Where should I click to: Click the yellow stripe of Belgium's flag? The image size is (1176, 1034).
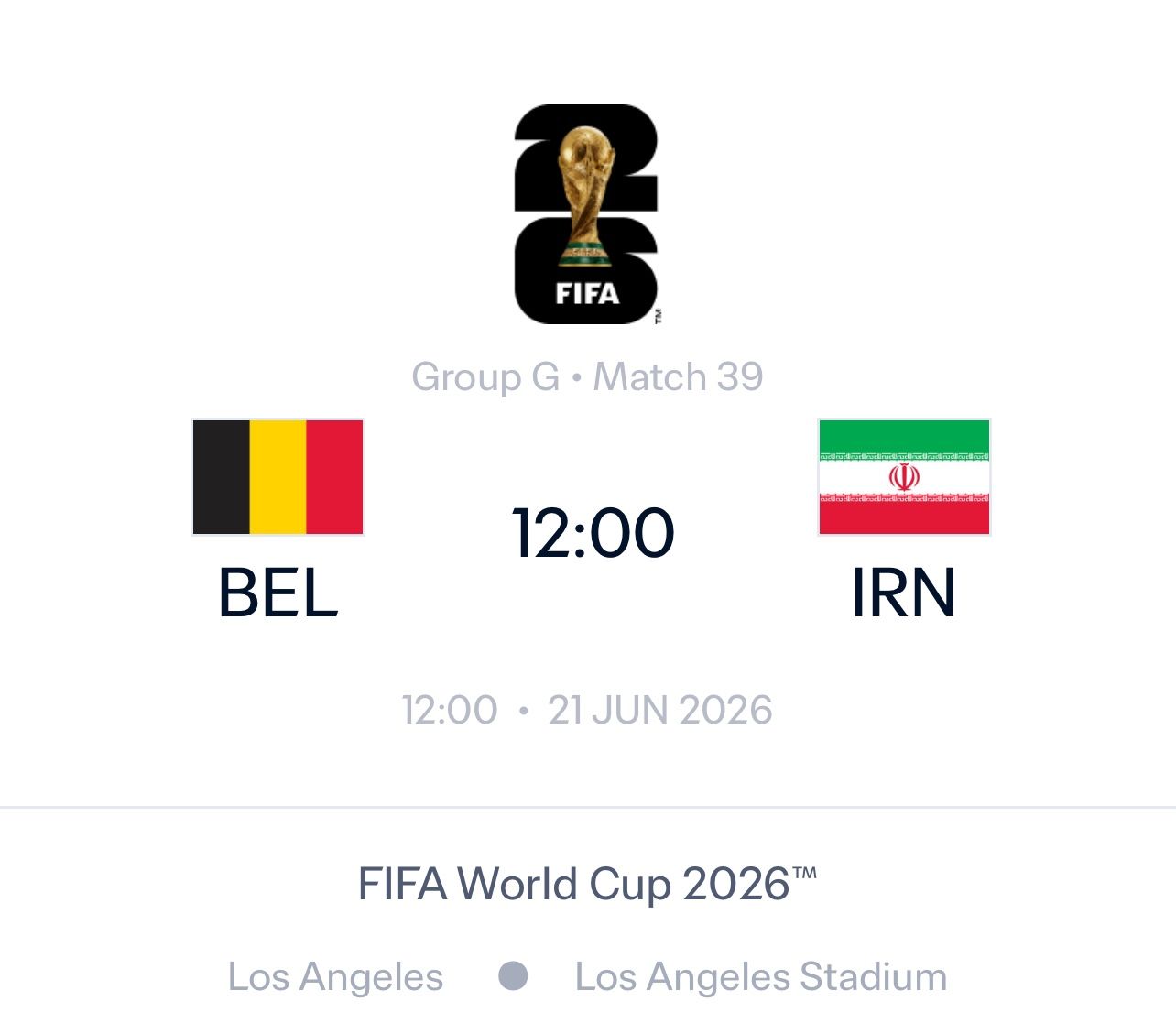tap(278, 477)
